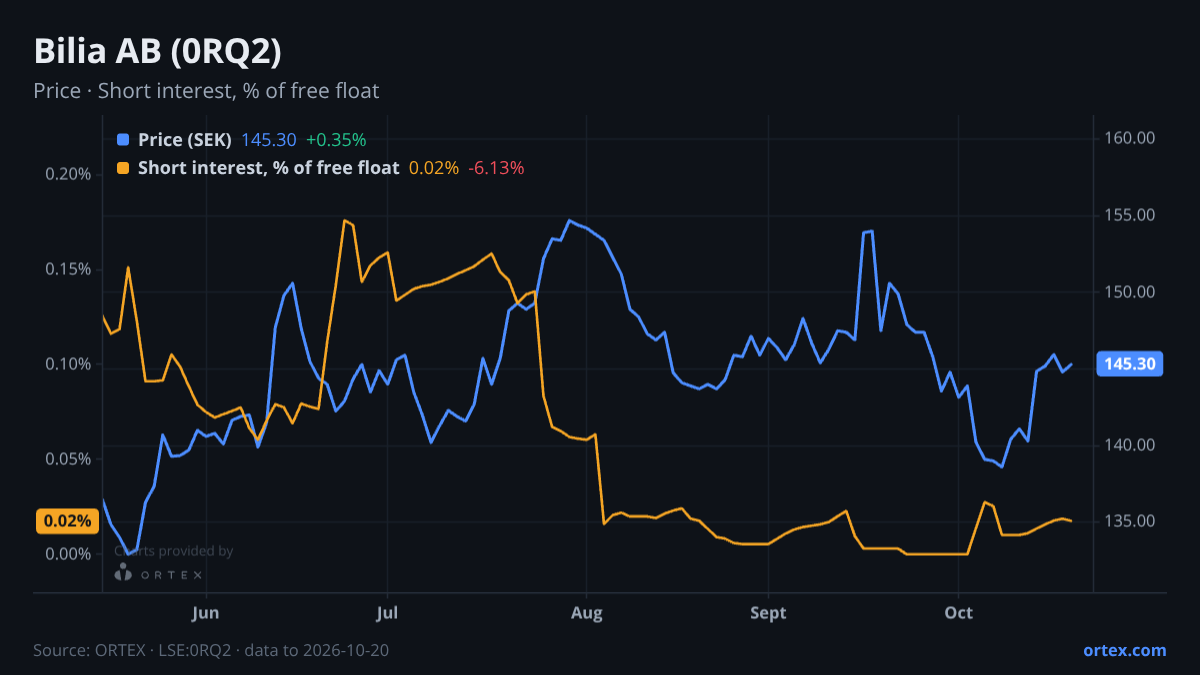Screen dimensions: 1200x675
Task: Click the 155.00 right axis label
Action: [1130, 215]
